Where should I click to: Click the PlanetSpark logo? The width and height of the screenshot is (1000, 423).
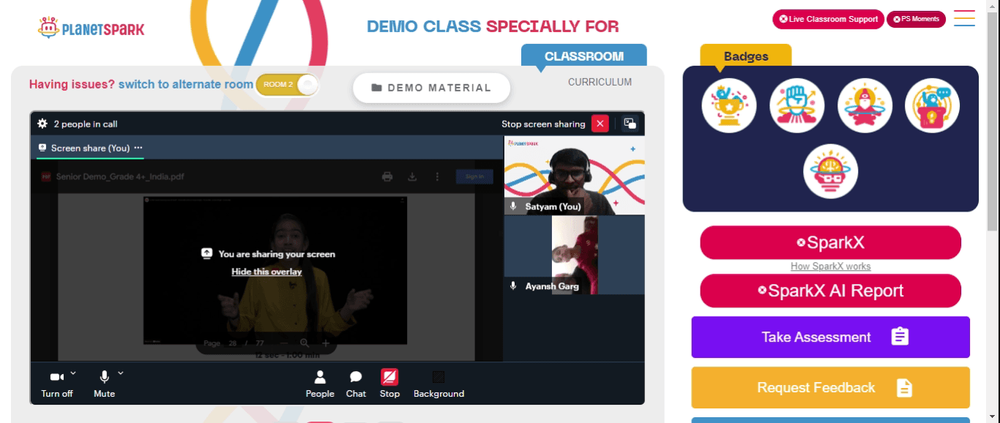click(x=91, y=28)
